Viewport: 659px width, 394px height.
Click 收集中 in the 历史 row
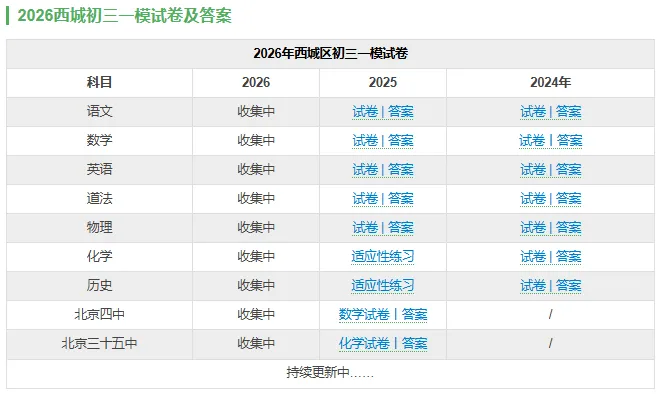pos(256,286)
